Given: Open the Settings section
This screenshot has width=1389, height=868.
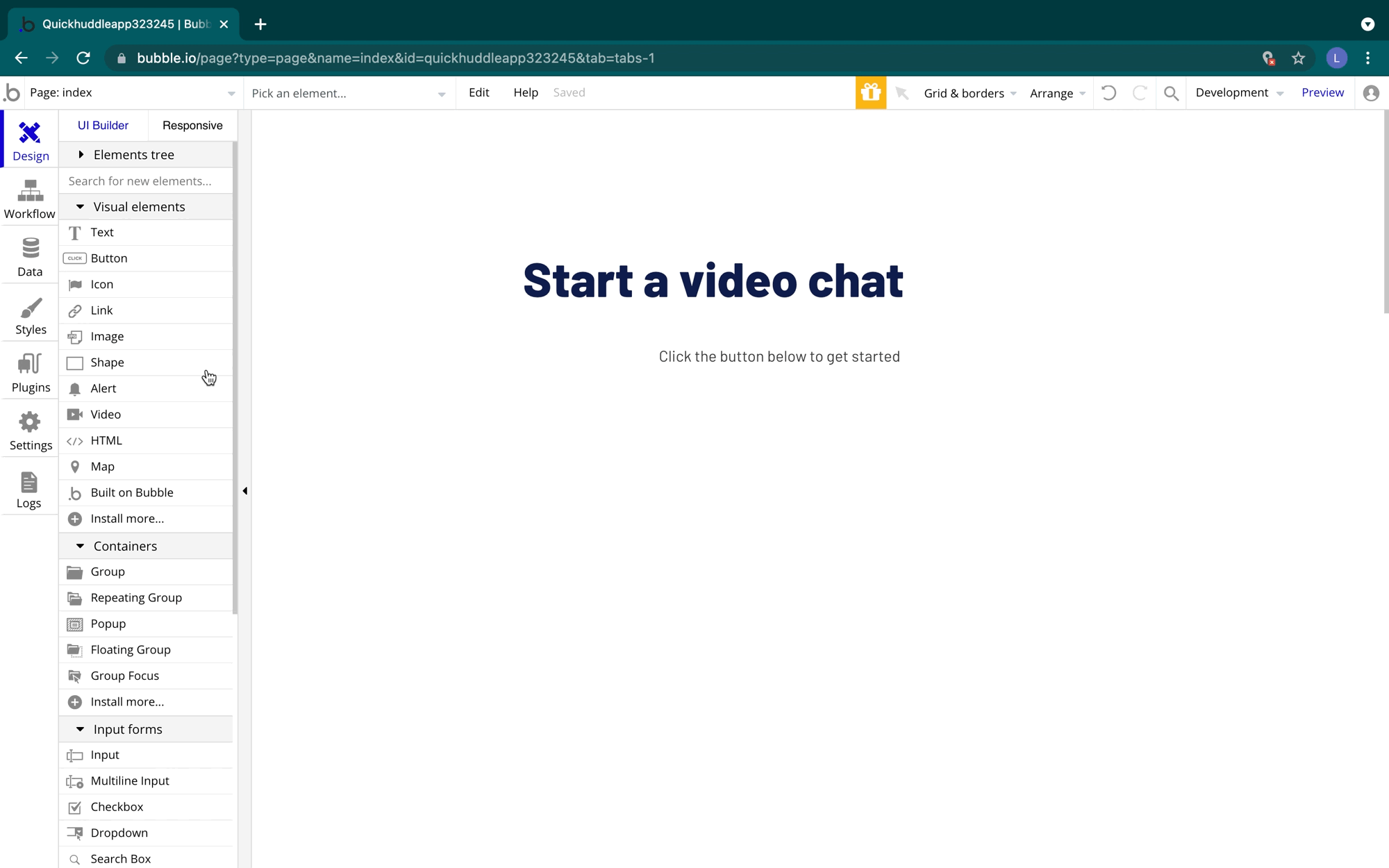Looking at the screenshot, I should click(30, 431).
